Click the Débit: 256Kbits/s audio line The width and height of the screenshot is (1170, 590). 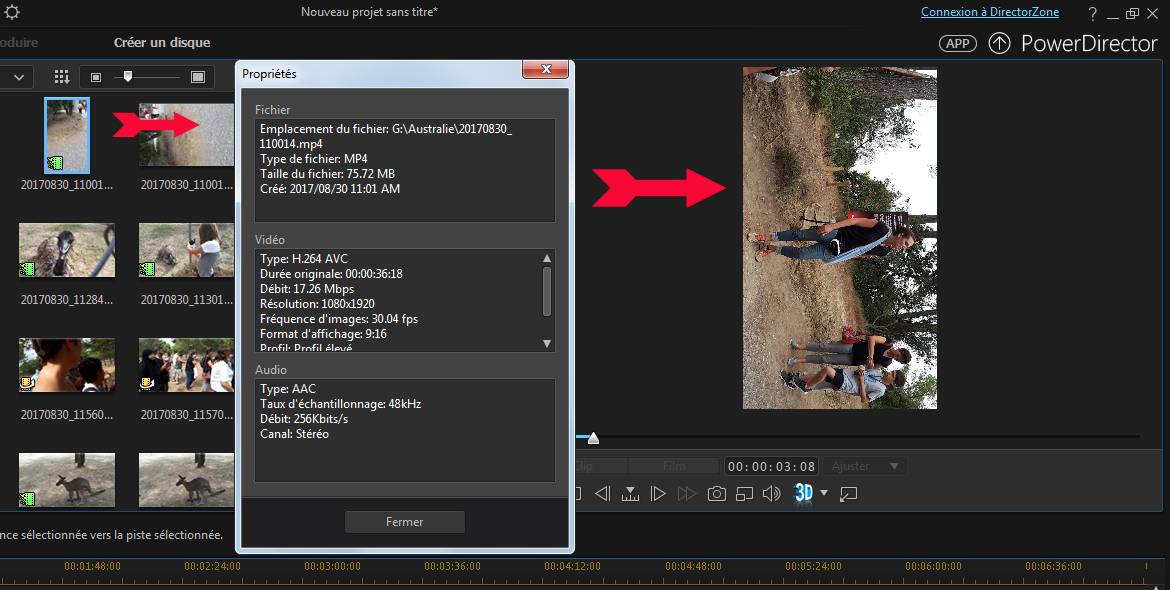pos(304,418)
